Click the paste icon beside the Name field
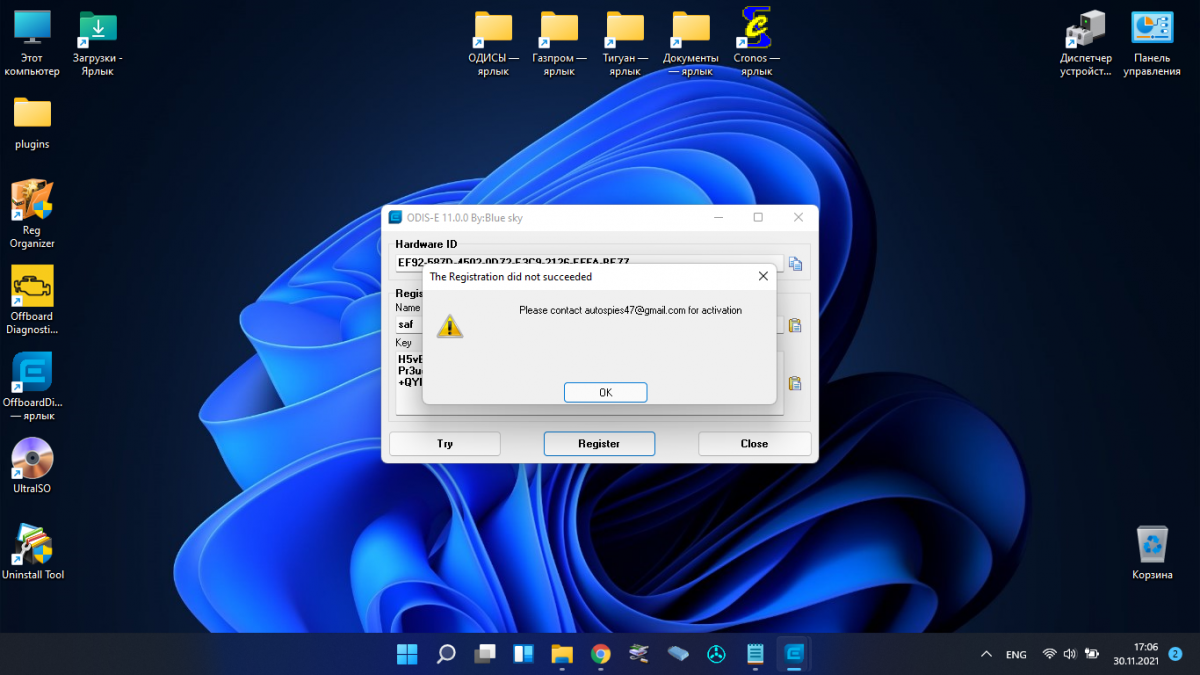This screenshot has width=1200, height=675. coord(795,325)
